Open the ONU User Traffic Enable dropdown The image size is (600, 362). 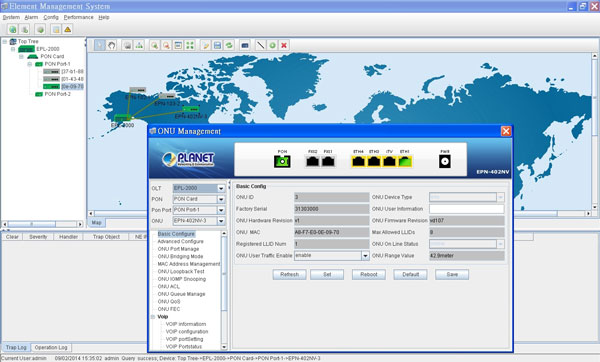pos(365,256)
